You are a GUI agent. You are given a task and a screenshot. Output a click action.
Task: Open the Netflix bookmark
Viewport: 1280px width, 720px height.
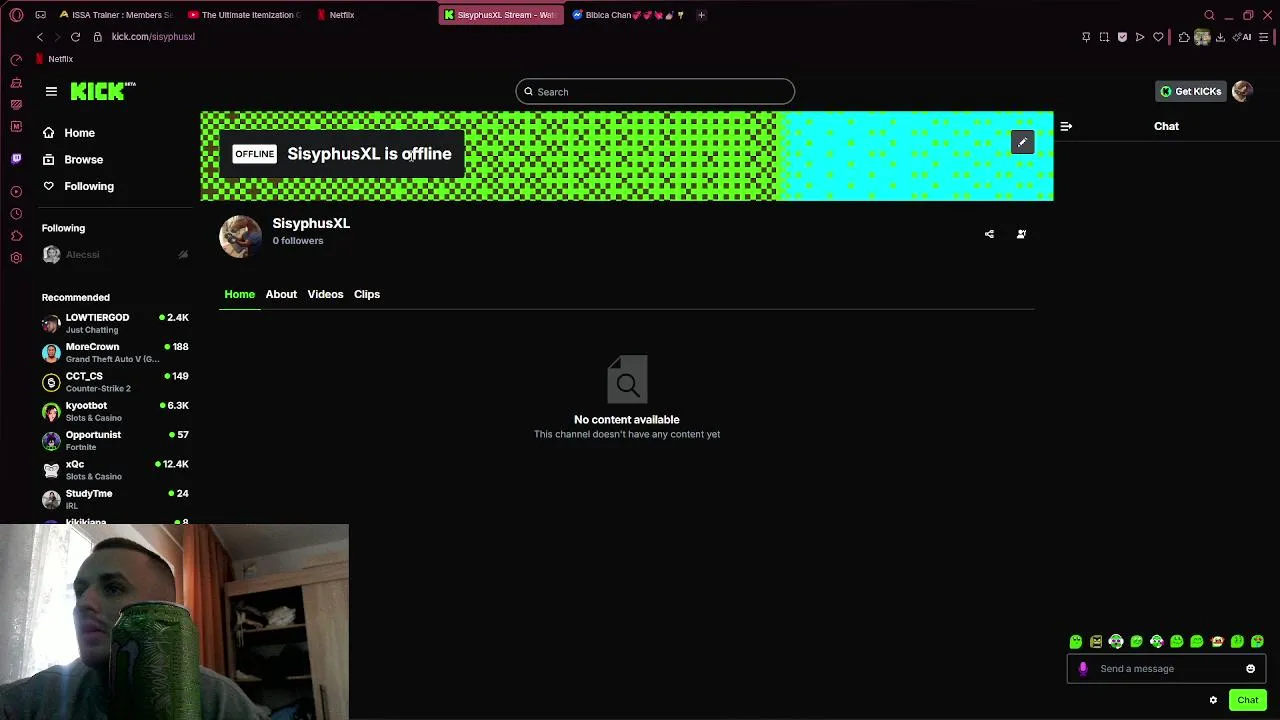[x=55, y=59]
